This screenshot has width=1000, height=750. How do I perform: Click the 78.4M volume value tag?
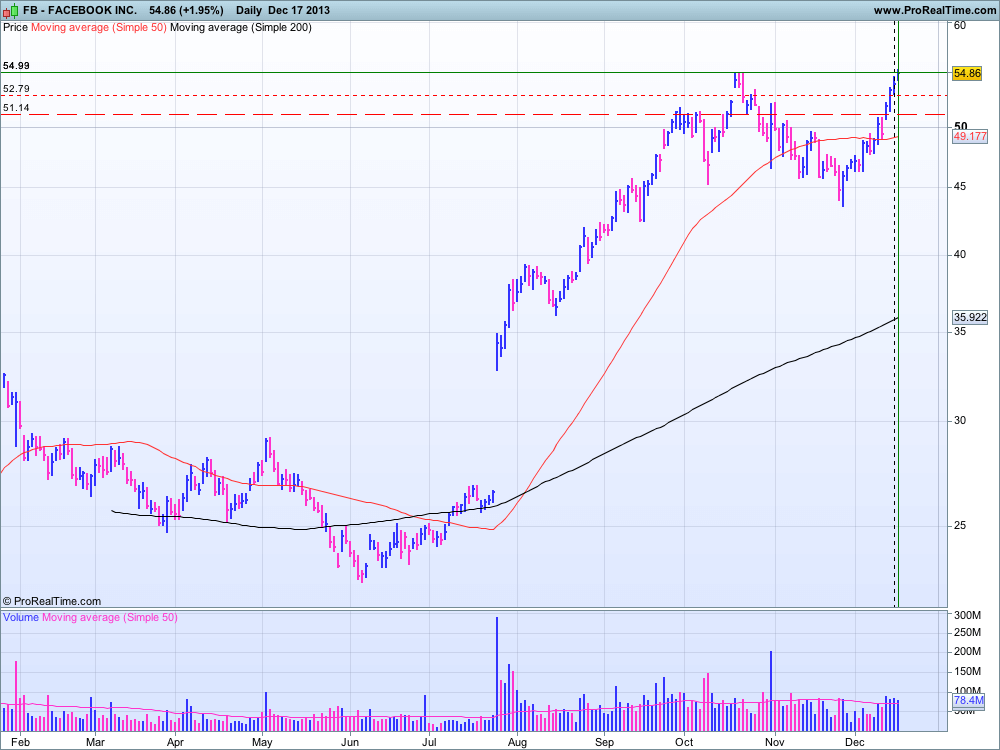tap(968, 700)
